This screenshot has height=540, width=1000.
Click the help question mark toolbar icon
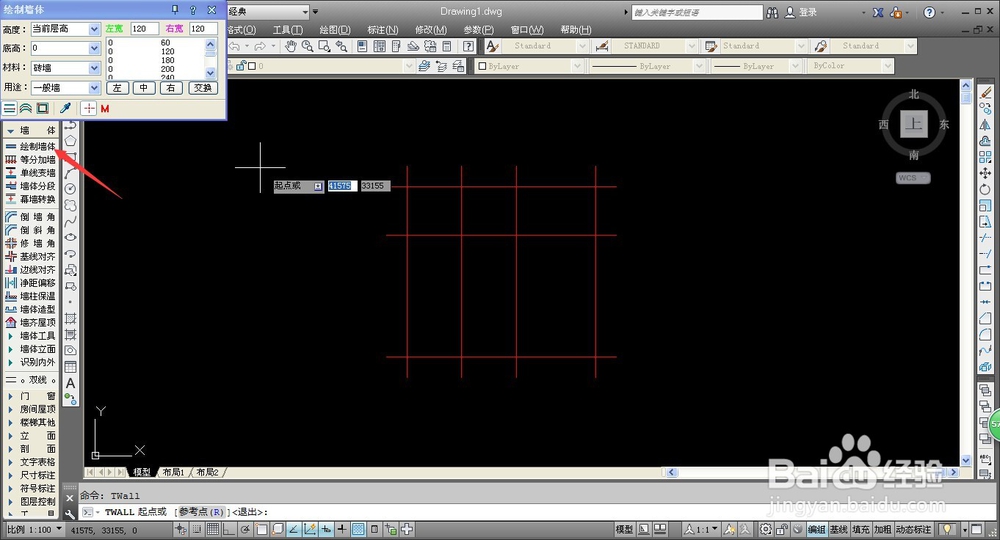tap(469, 46)
